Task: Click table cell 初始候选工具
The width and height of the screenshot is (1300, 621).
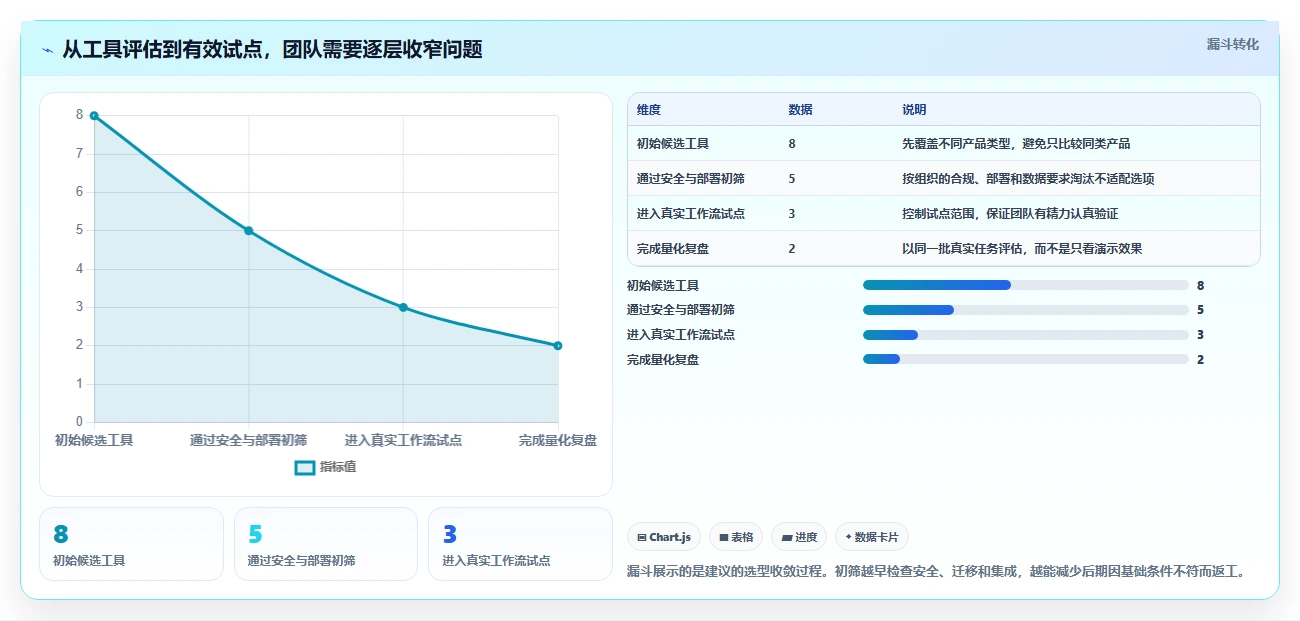Action: tap(673, 144)
